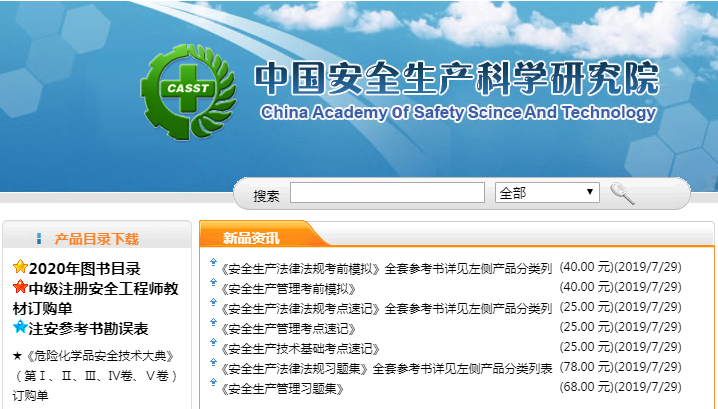The height and width of the screenshot is (409, 718).
Task: Open the 全部 search category dropdown
Action: [547, 192]
